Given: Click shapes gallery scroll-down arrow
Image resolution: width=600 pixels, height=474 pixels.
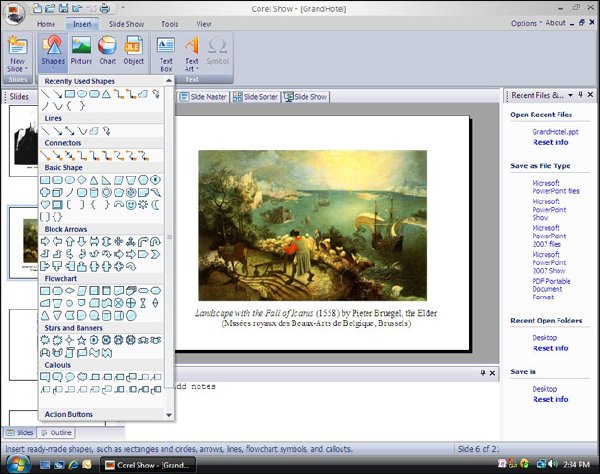Looking at the screenshot, I should point(169,415).
